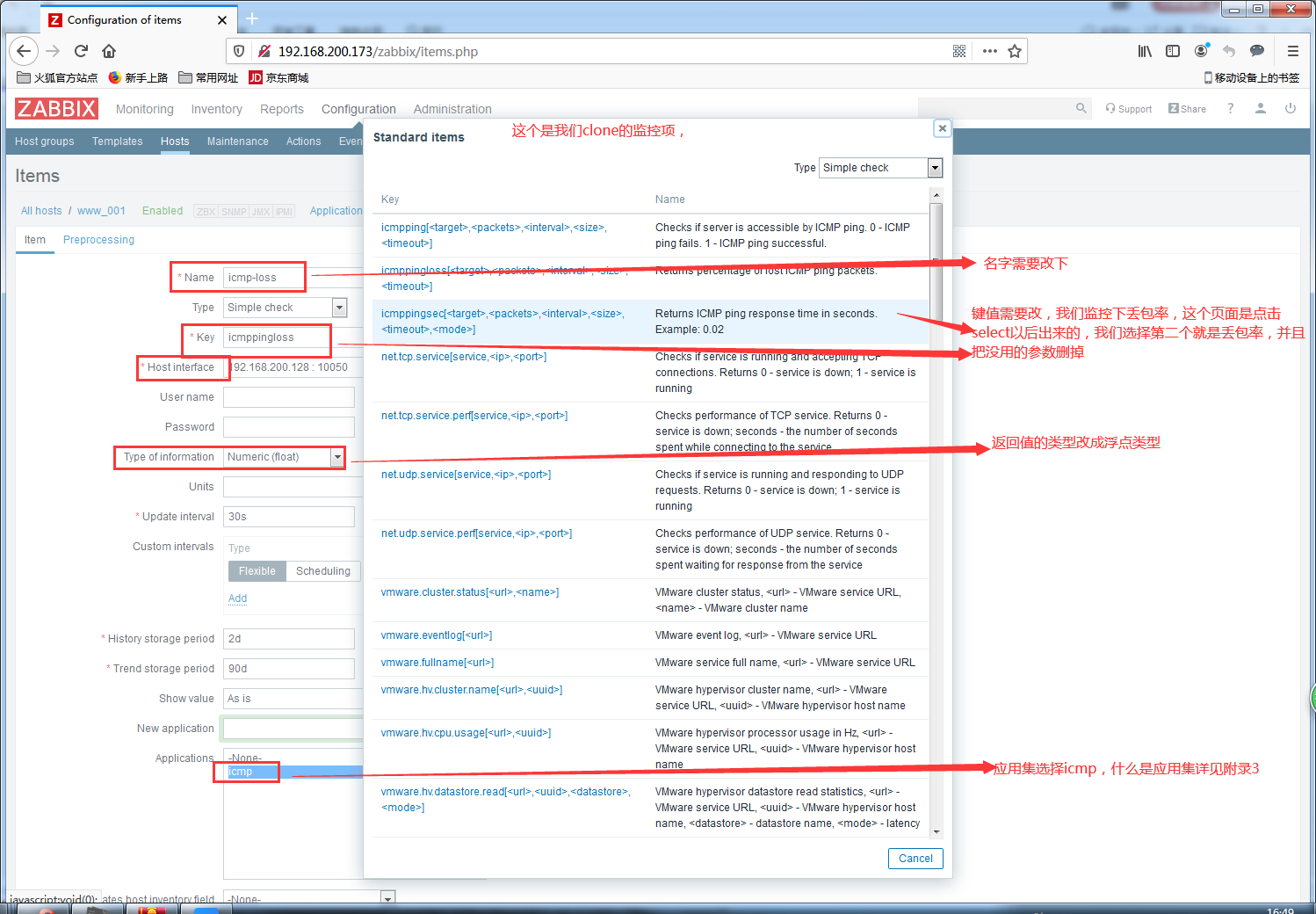Click the dialog list scrollbar down arrow

click(936, 831)
